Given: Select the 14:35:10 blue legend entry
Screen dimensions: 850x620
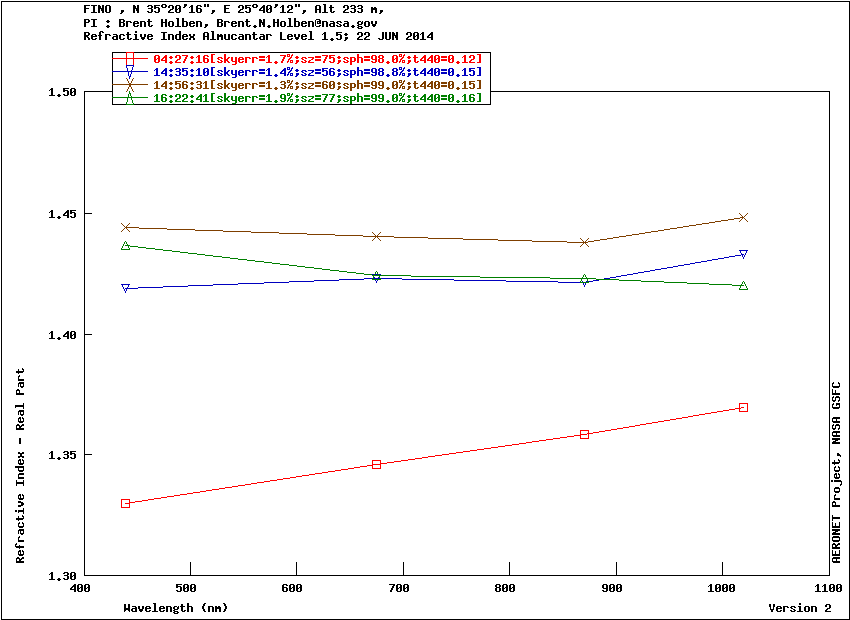Looking at the screenshot, I should [x=317, y=72].
